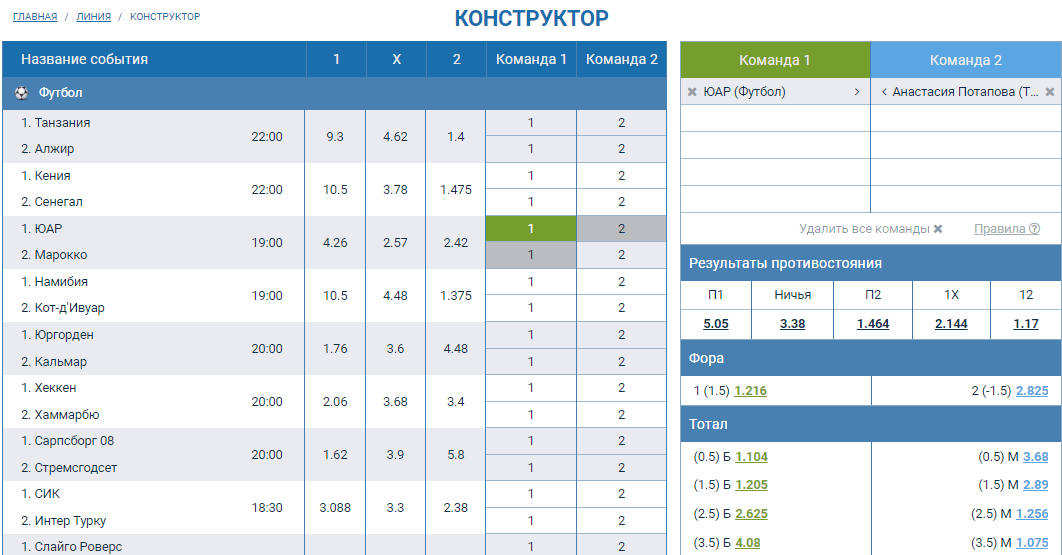This screenshot has height=555, width=1062.
Task: Open the Правила link
Action: [x=1000, y=229]
